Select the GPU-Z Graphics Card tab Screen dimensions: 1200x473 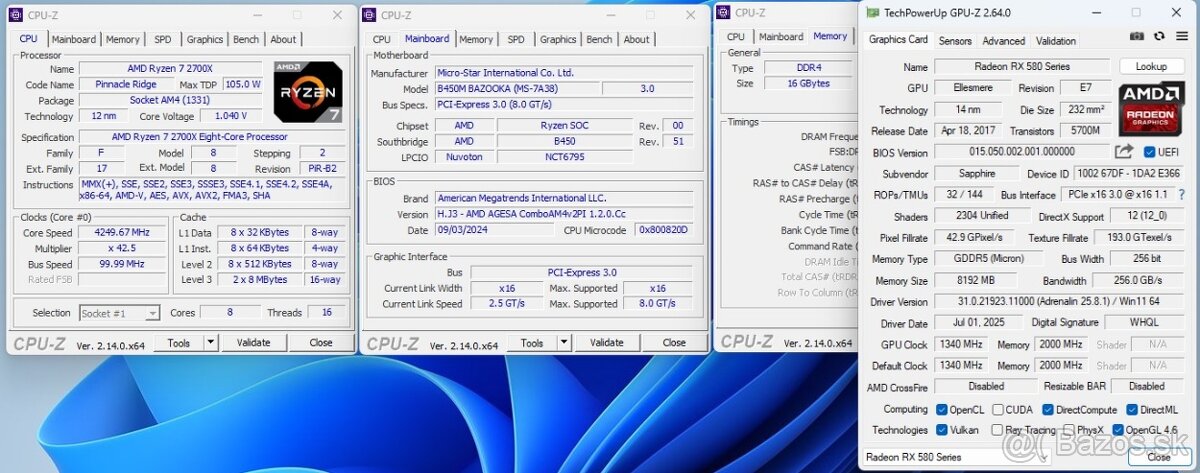898,40
